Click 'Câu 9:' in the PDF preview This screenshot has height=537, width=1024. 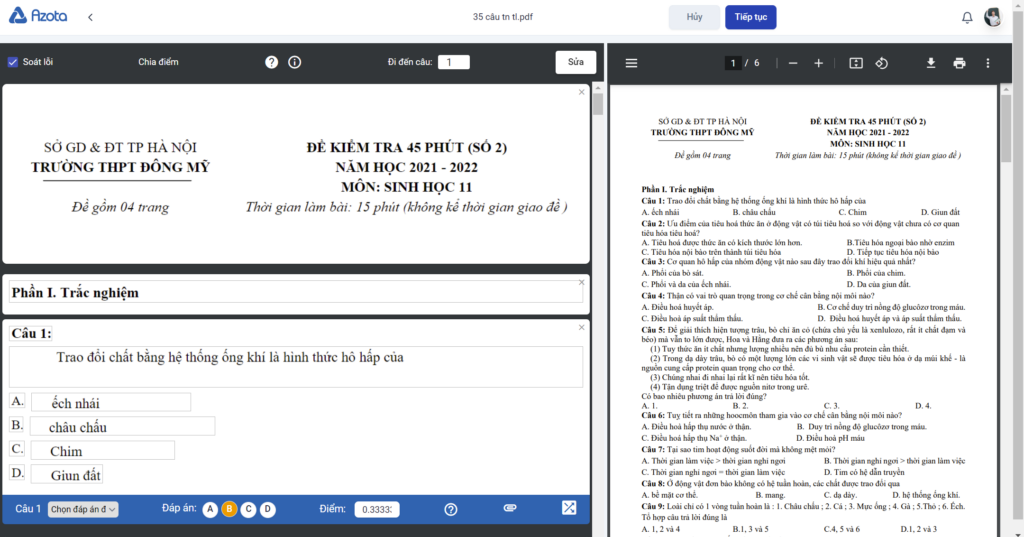click(652, 506)
